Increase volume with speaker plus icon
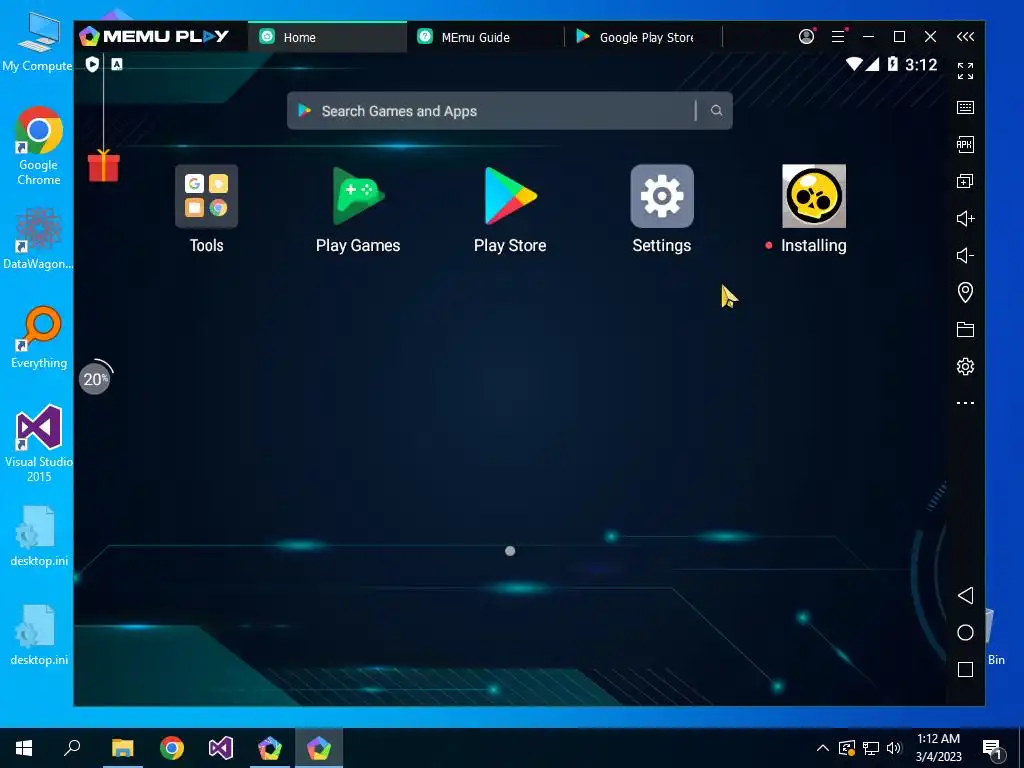Image resolution: width=1024 pixels, height=768 pixels. 965,218
